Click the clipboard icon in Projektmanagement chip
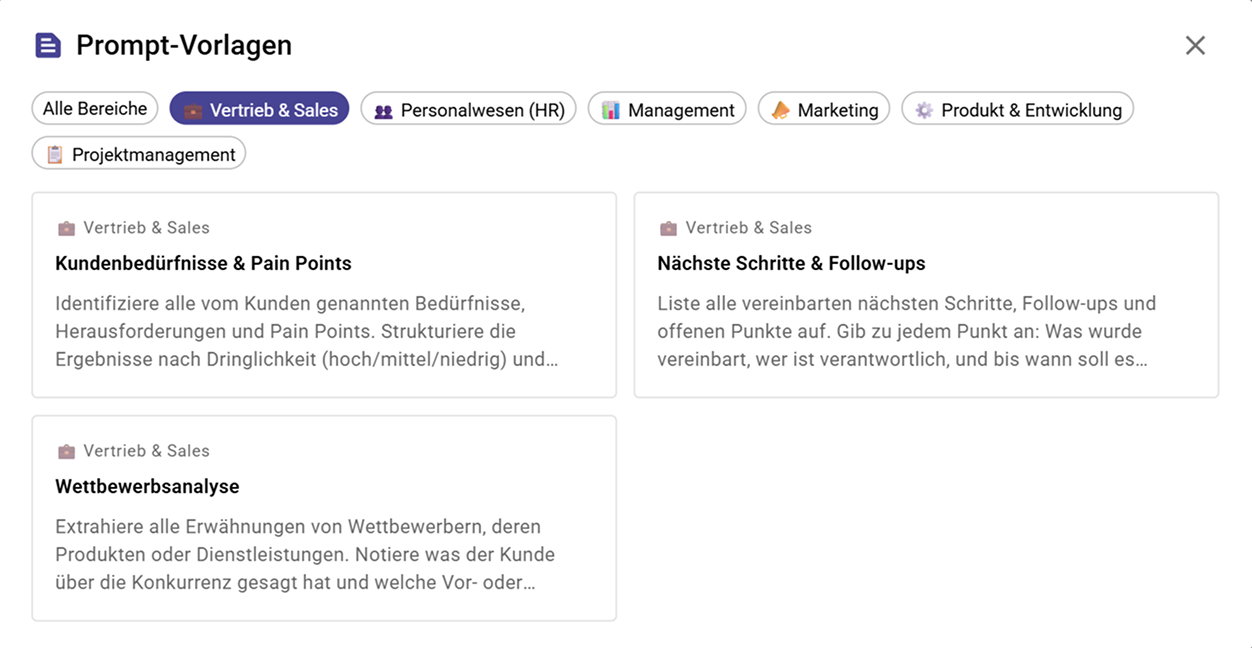 [54, 154]
